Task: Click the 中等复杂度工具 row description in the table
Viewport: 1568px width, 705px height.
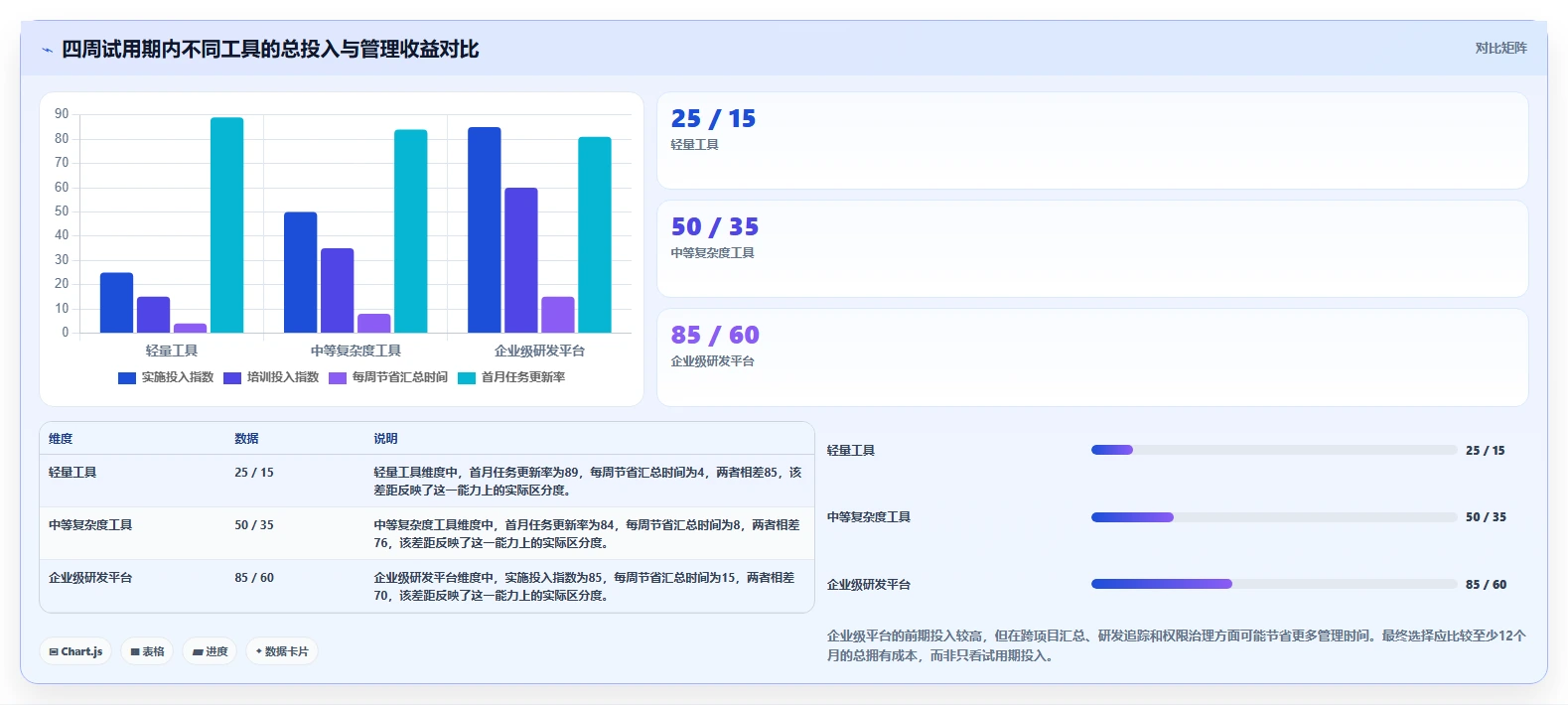Action: point(587,534)
